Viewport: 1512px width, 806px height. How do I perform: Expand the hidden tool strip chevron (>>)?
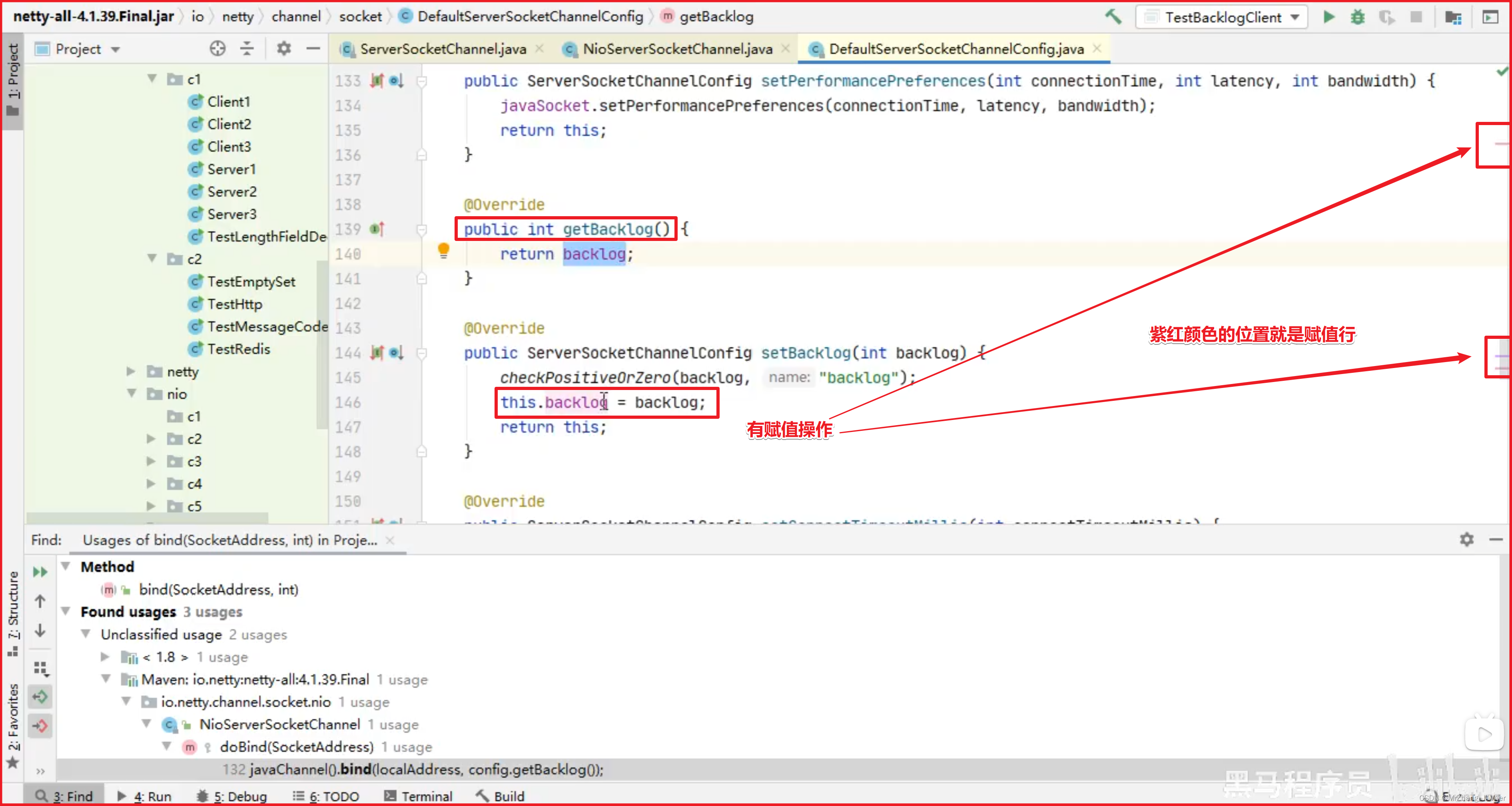(x=40, y=771)
